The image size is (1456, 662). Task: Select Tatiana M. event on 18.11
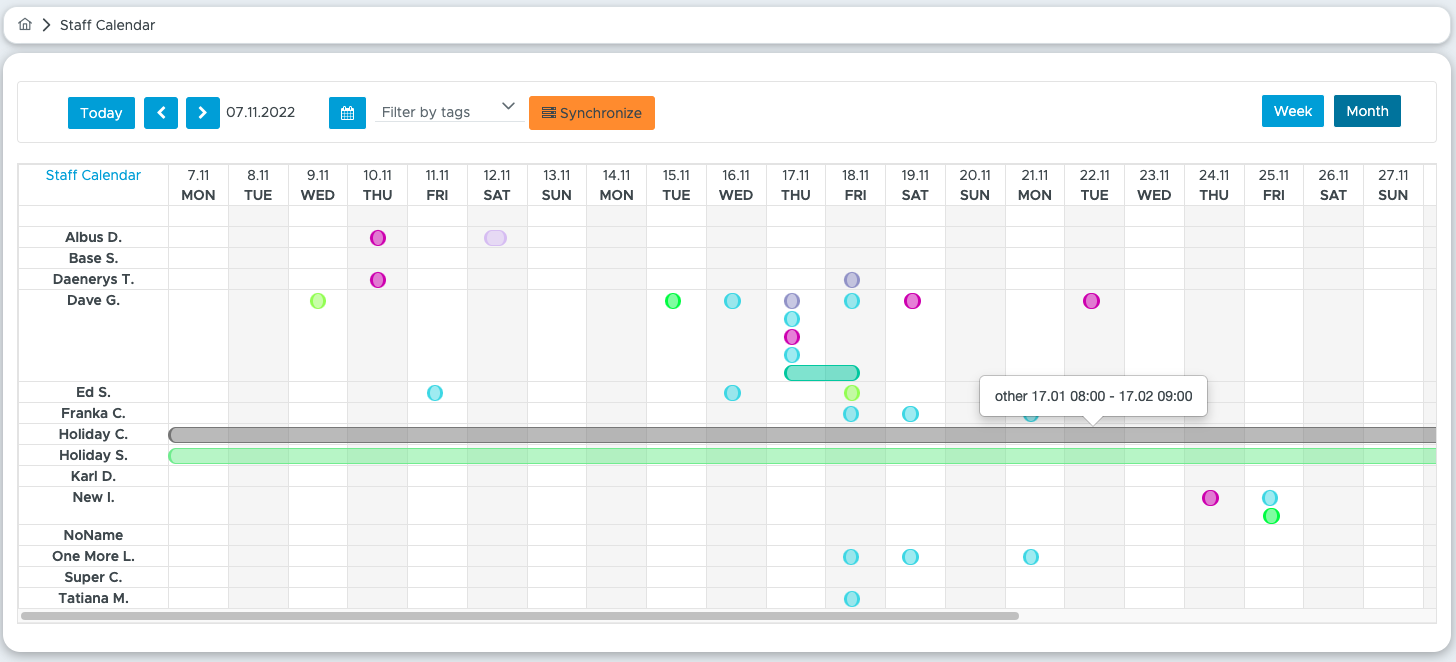[x=852, y=599]
